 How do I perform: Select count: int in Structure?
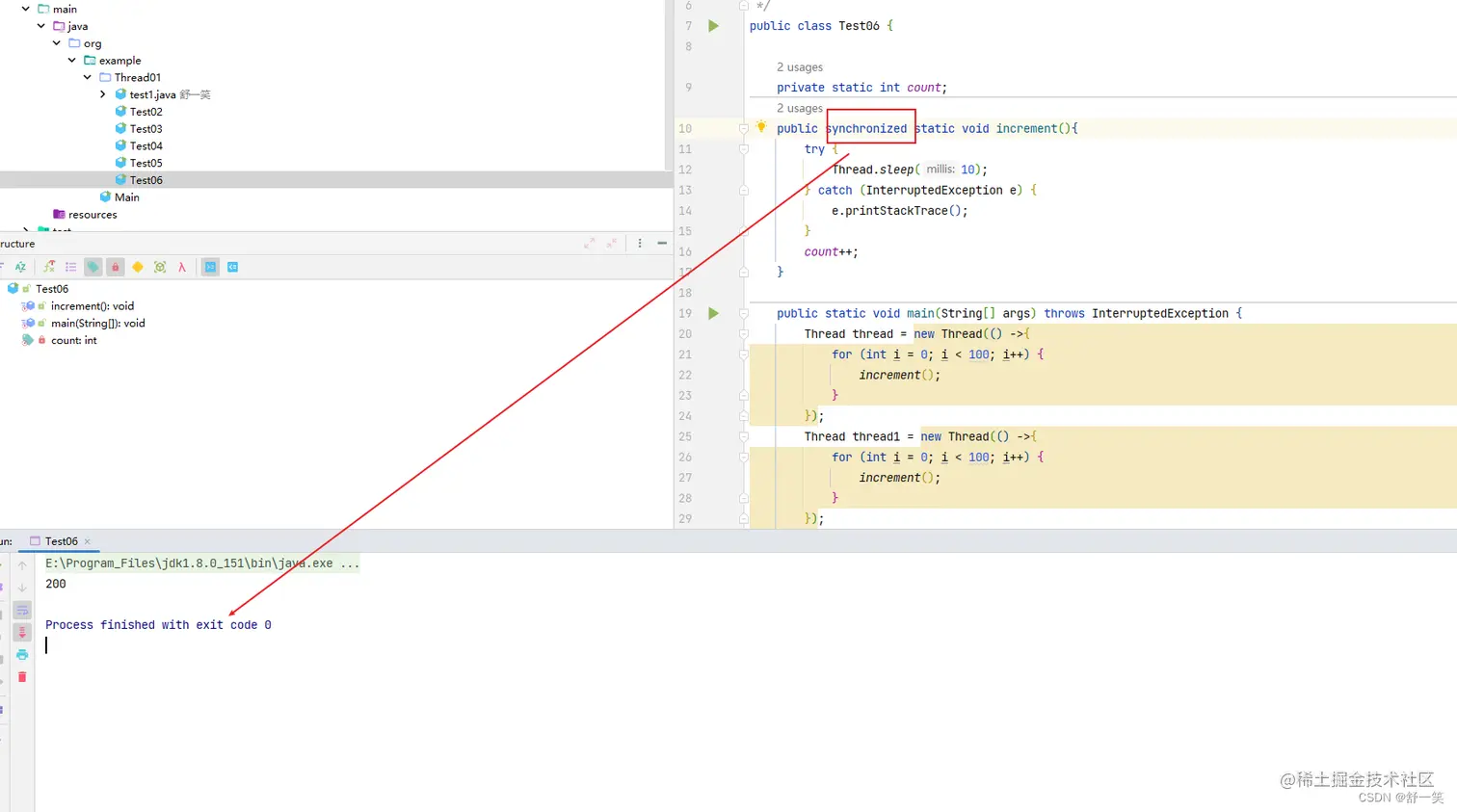(x=74, y=341)
